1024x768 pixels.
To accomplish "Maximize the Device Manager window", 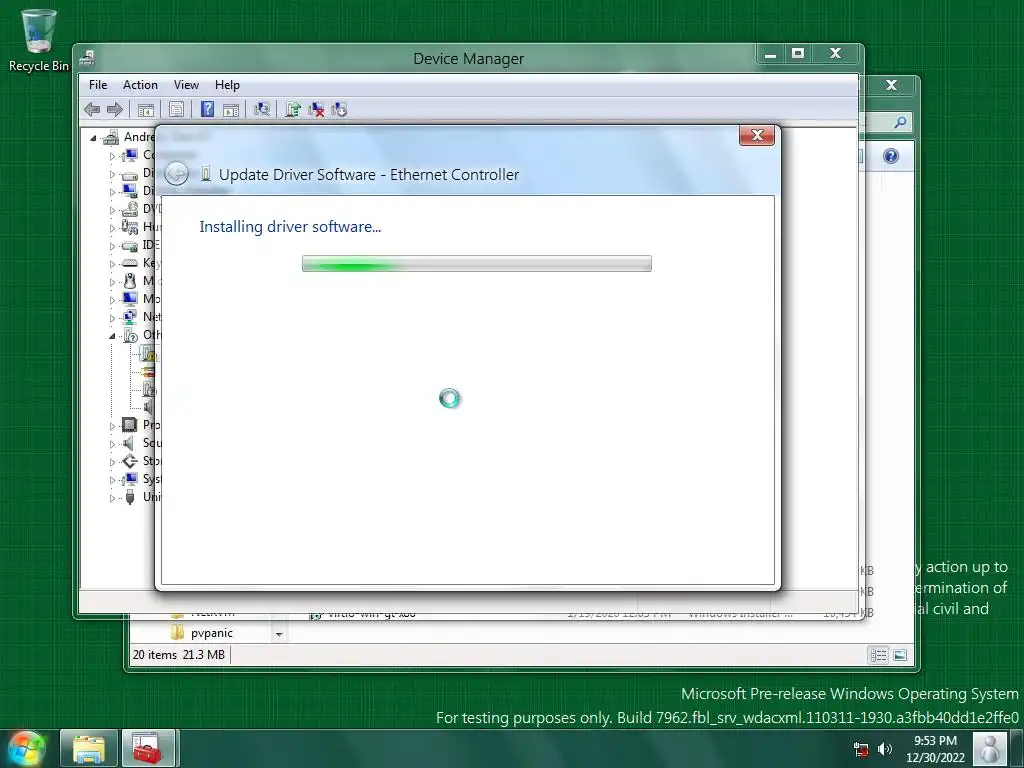I will pyautogui.click(x=797, y=54).
